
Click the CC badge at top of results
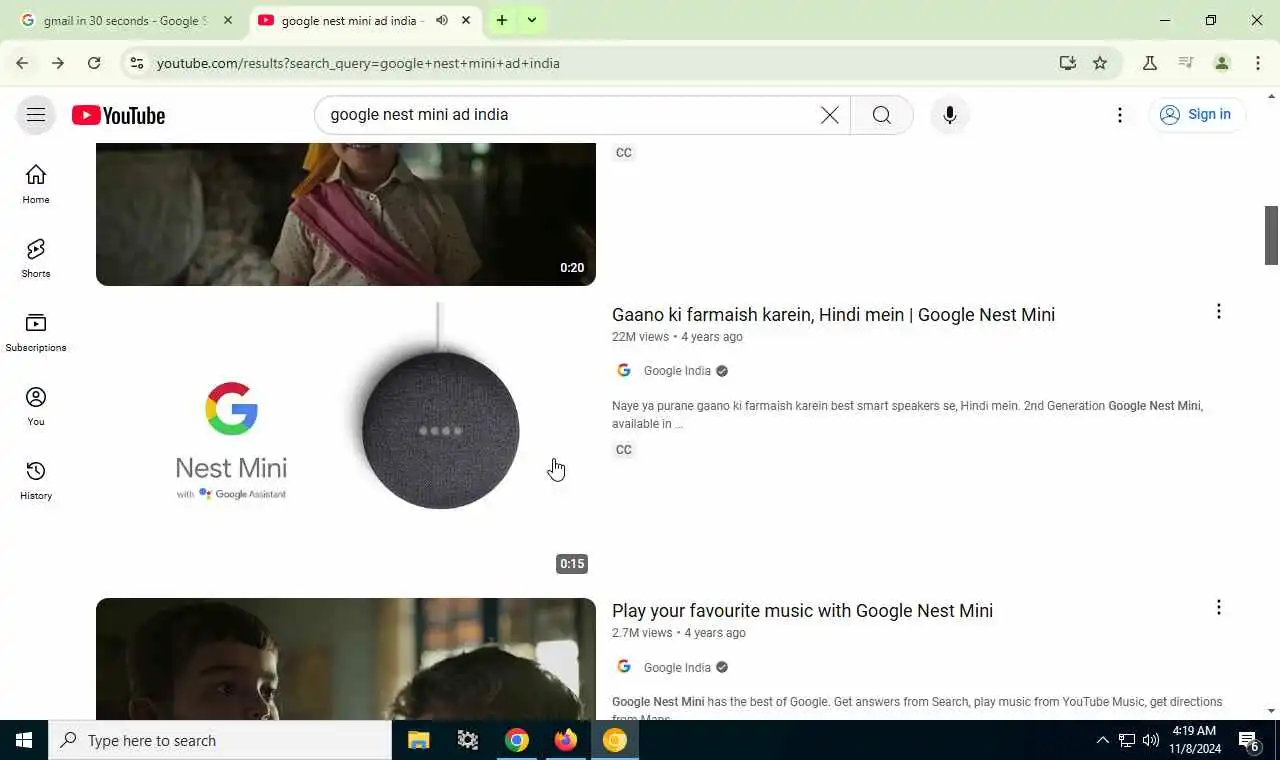pyautogui.click(x=624, y=153)
